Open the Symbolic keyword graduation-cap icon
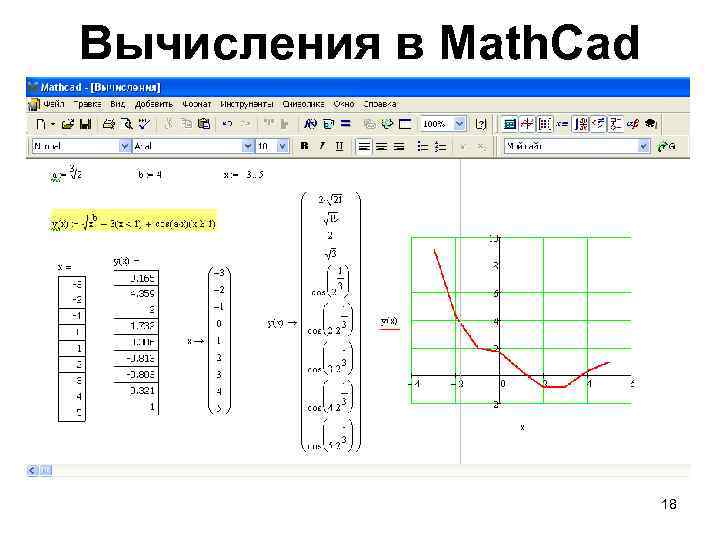 click(651, 124)
